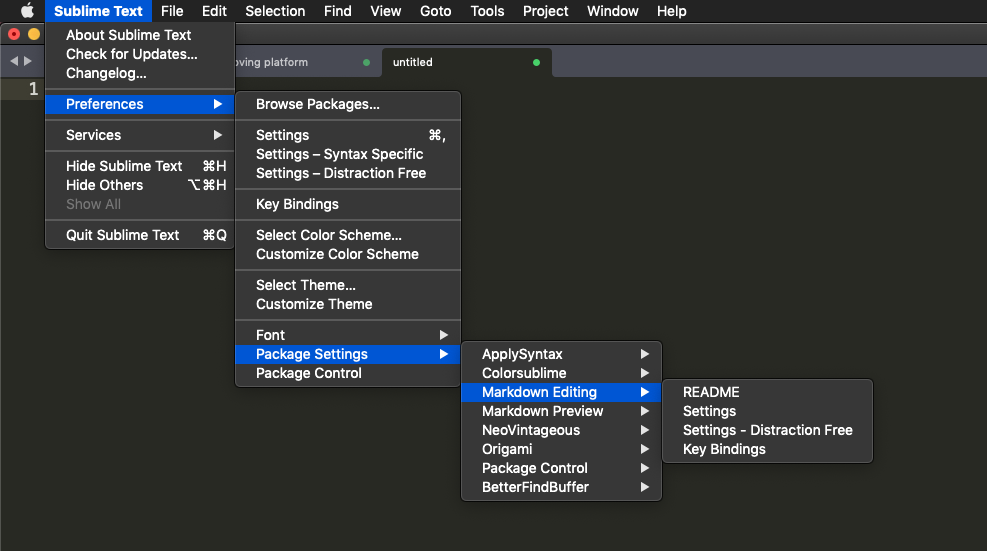Screen dimensions: 987x551
Task: Expand Markdown Editing package settings
Action: point(561,392)
